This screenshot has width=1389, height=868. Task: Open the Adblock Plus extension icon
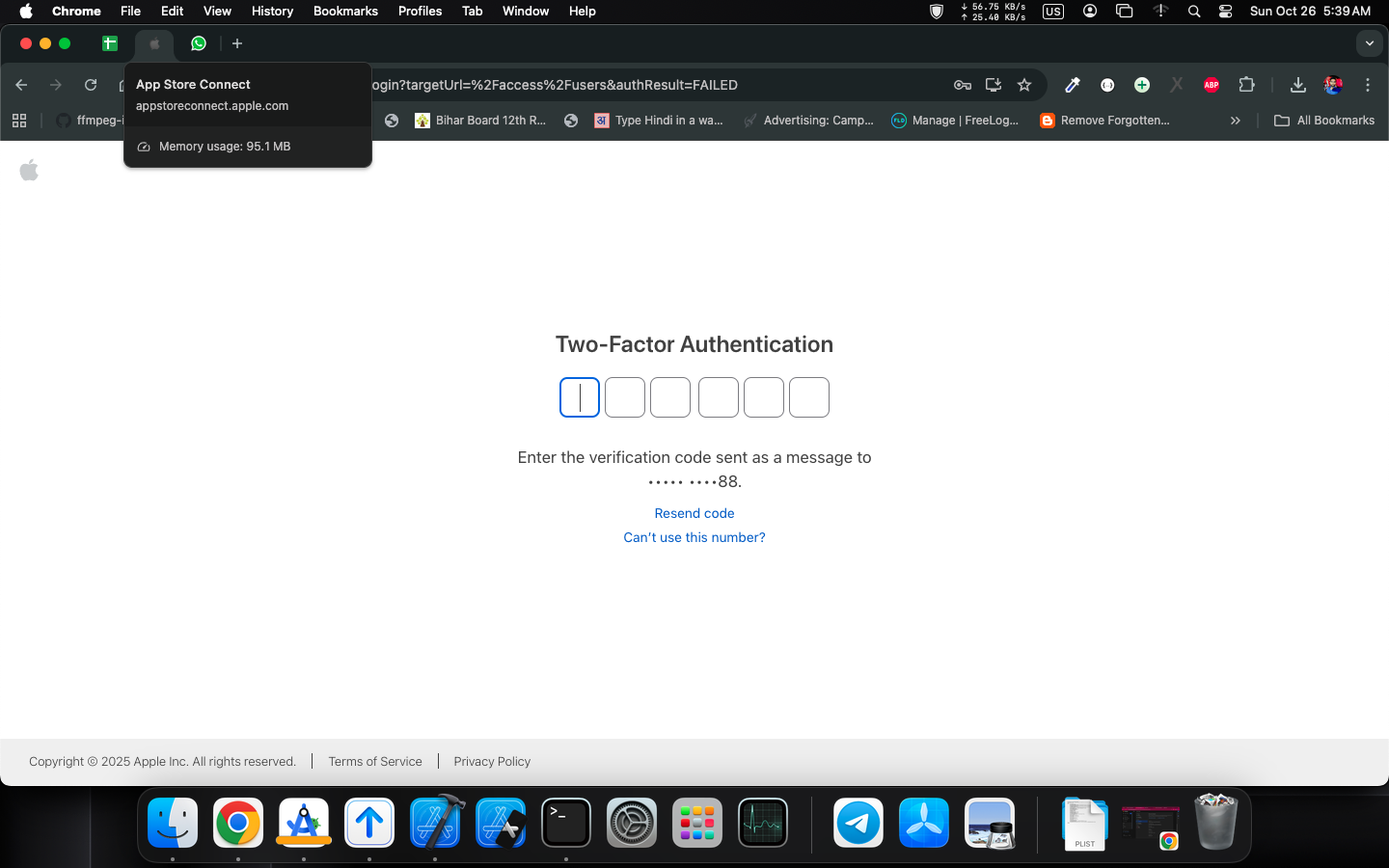[1212, 85]
